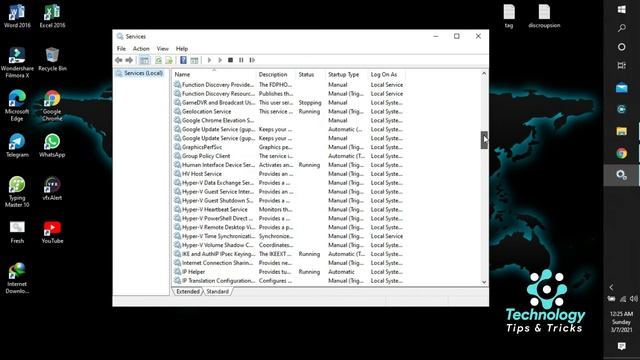The width and height of the screenshot is (640, 360).
Task: Select Human Interface Device Service row
Action: (x=289, y=165)
